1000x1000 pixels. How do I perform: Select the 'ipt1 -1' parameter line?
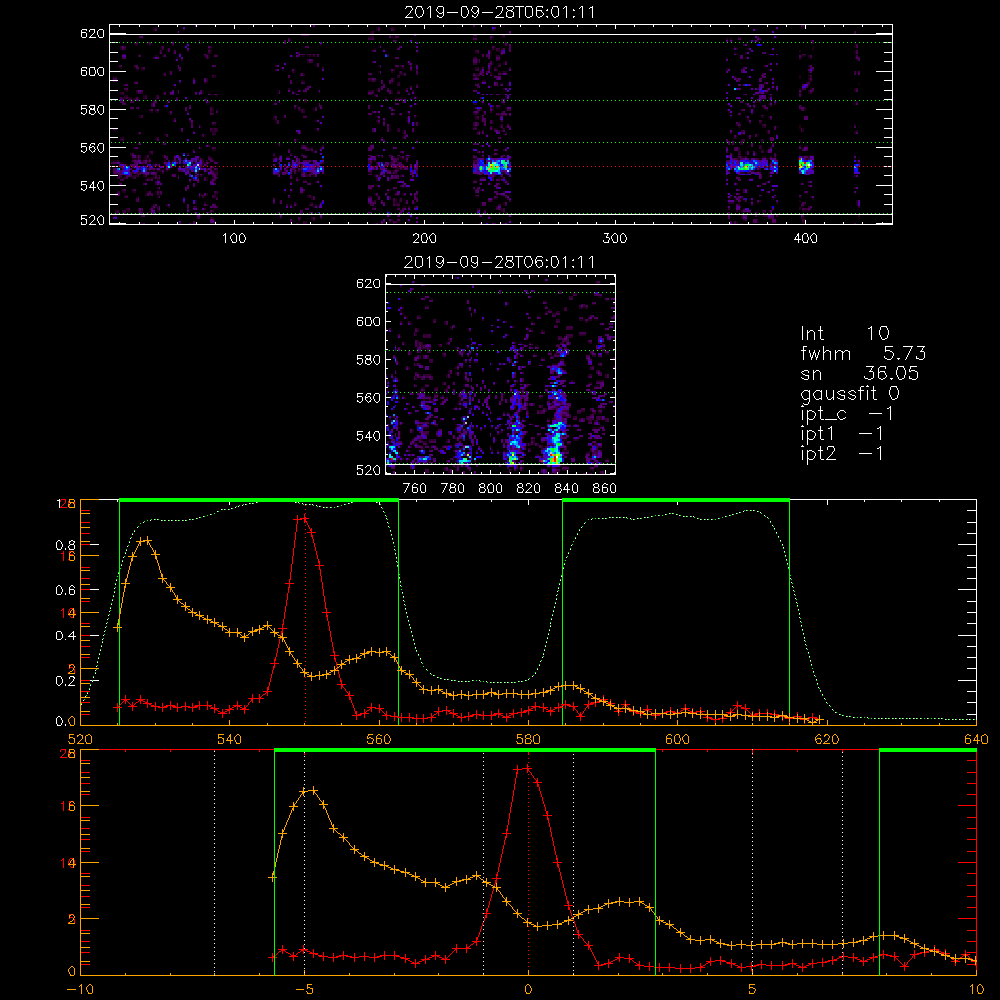pyautogui.click(x=842, y=434)
